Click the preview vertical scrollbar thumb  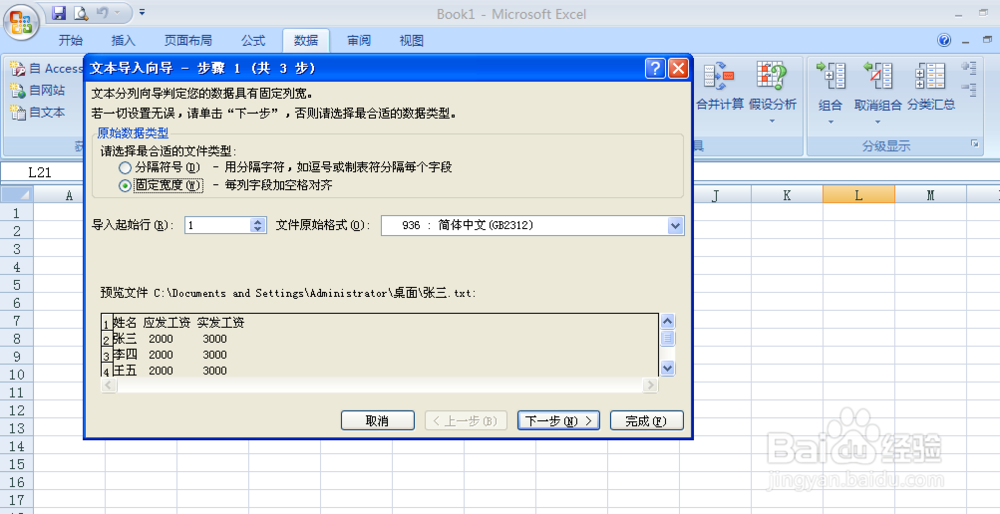click(667, 338)
